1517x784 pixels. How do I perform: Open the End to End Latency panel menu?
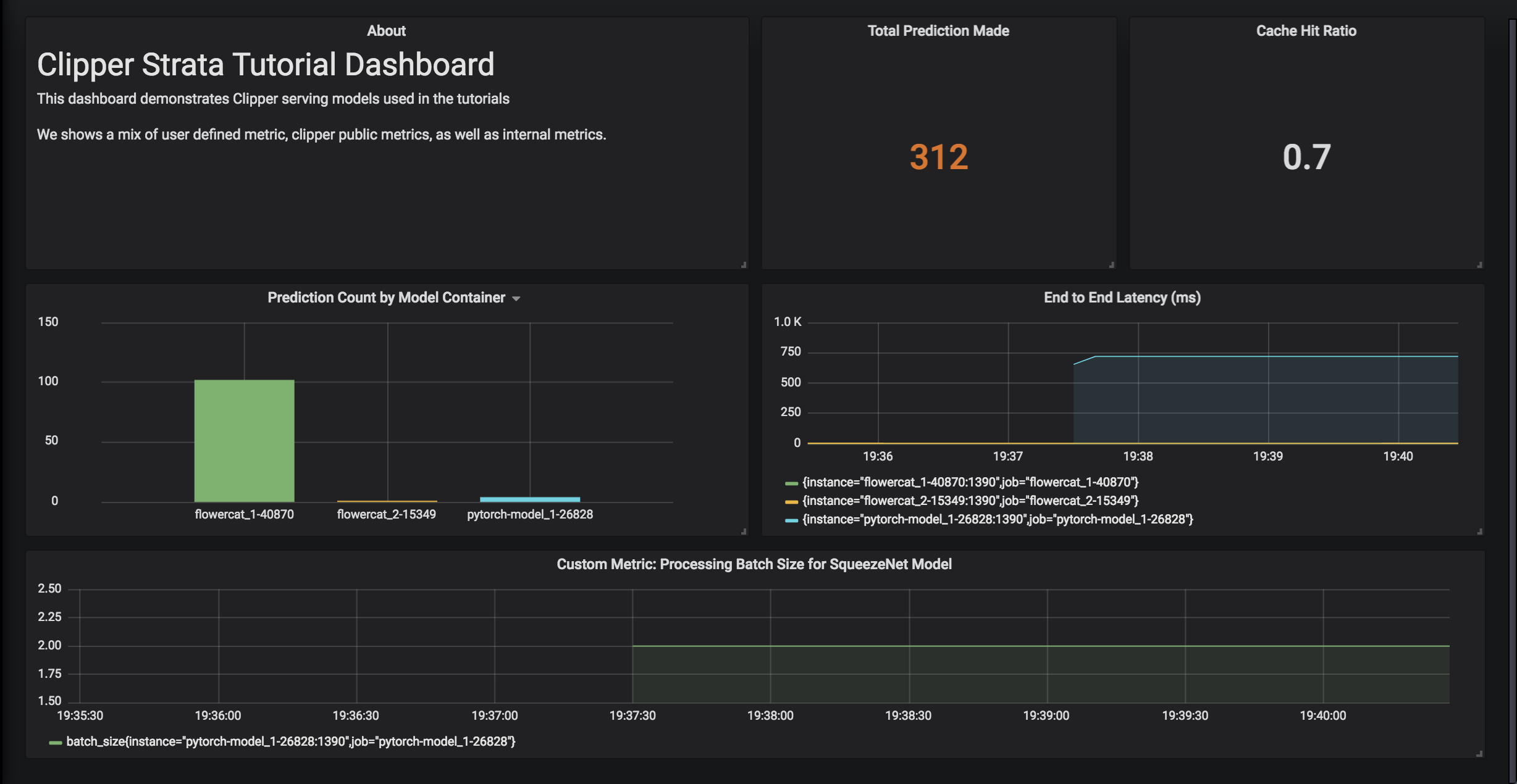1122,298
